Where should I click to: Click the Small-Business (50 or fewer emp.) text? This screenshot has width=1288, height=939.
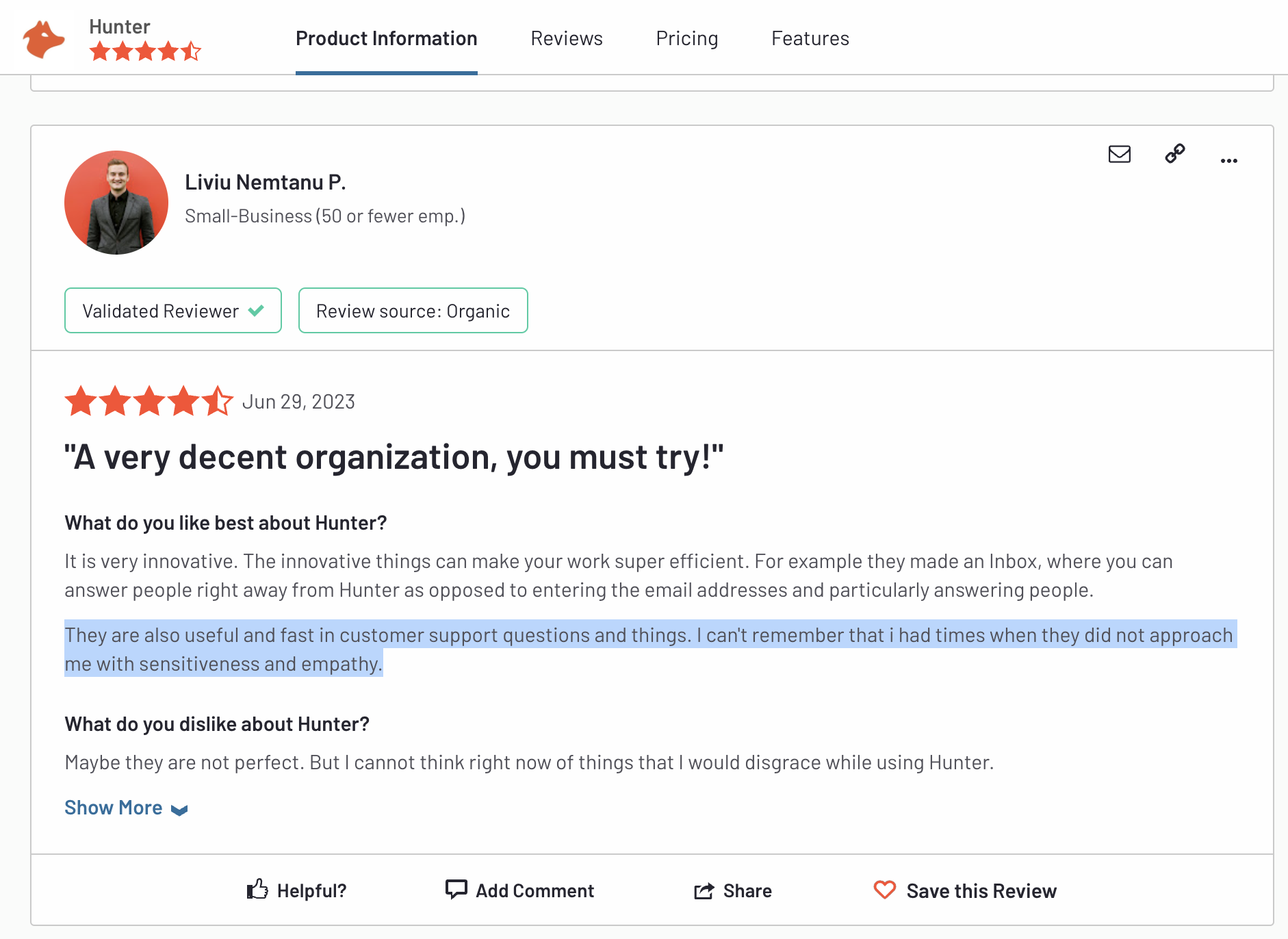pos(325,216)
